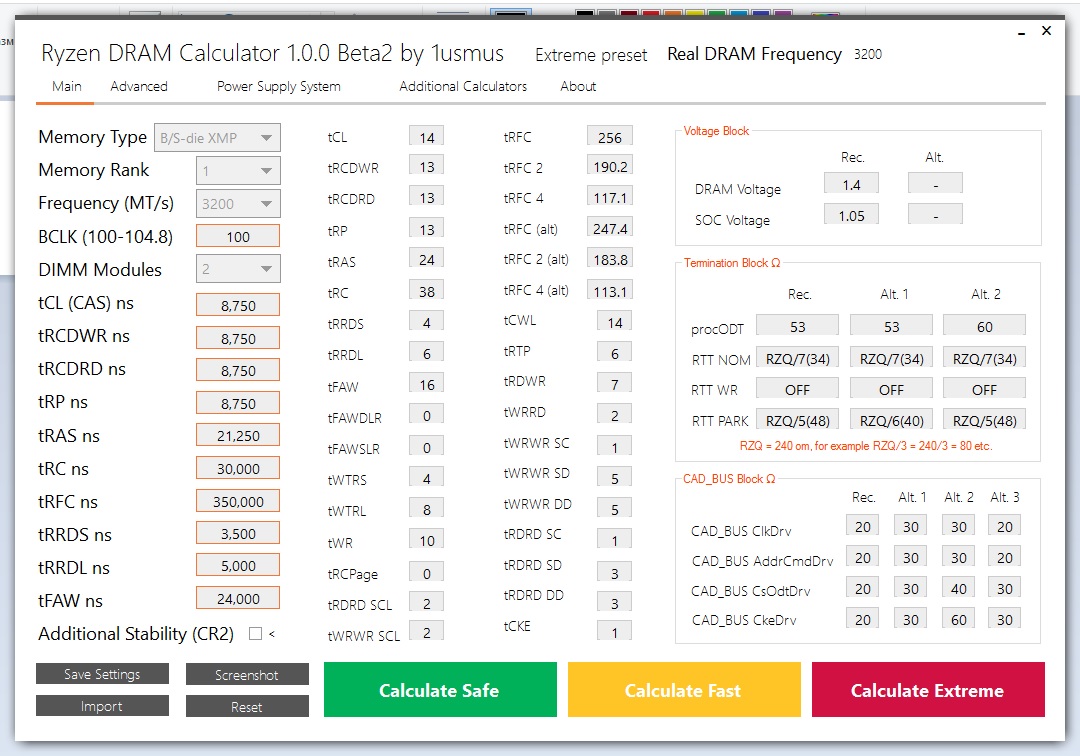Click the Save Settings button
Viewport: 1080px width, 756px height.
click(102, 674)
